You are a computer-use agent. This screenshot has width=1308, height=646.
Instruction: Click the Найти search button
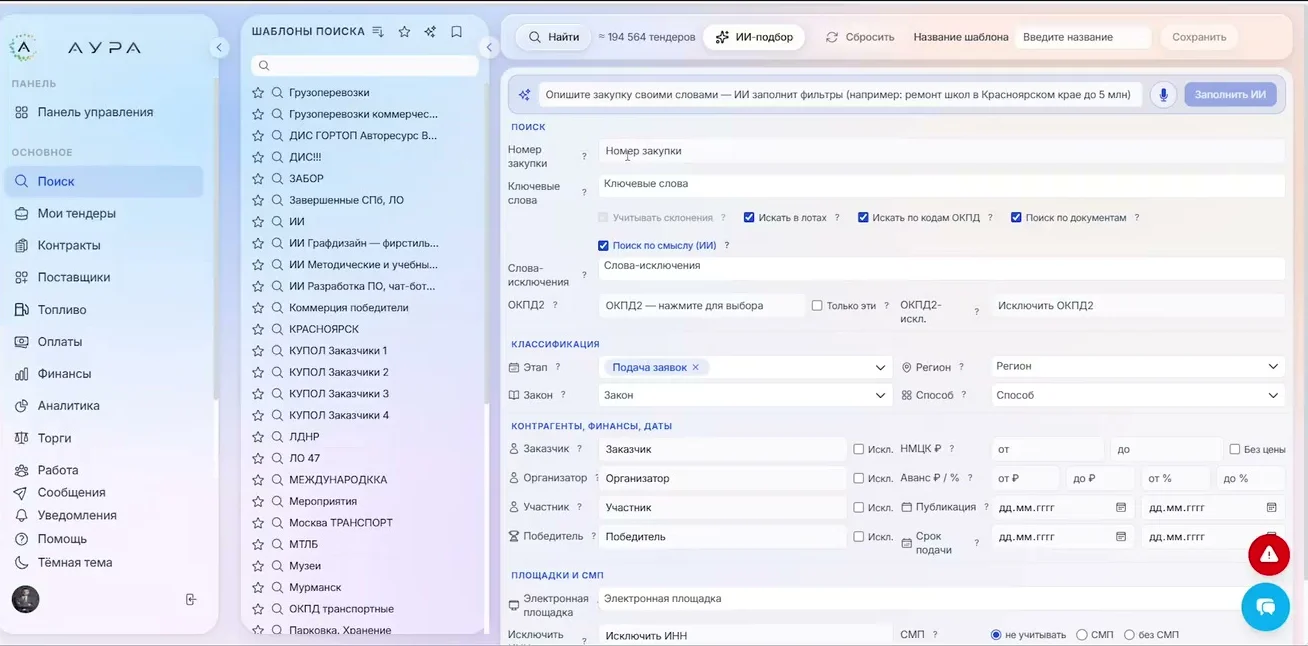tap(554, 37)
